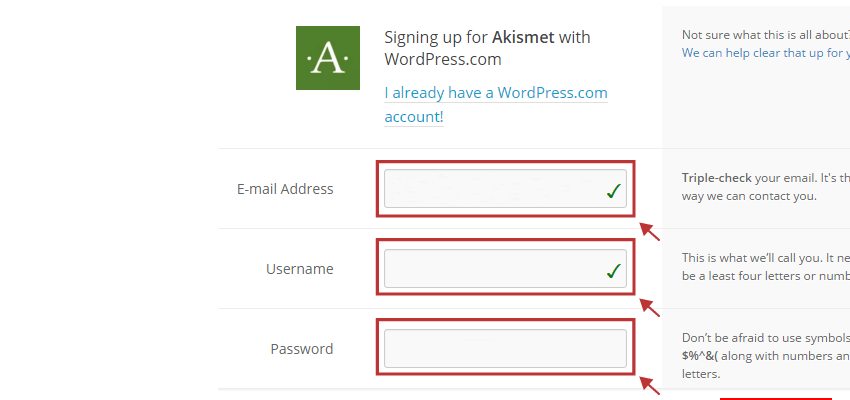This screenshot has width=850, height=400.
Task: Click the red arrow below E-mail field
Action: [x=650, y=231]
